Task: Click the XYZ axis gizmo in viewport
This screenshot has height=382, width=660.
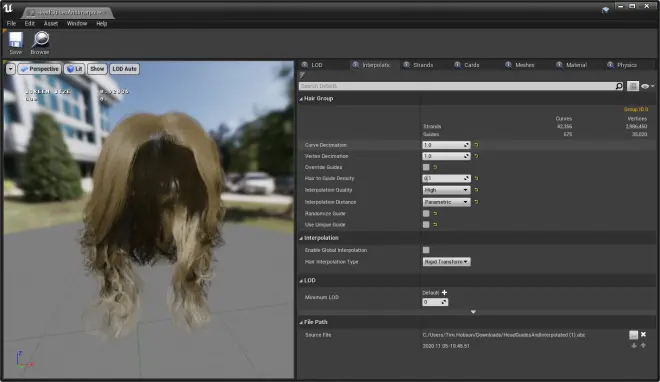Action: click(23, 360)
